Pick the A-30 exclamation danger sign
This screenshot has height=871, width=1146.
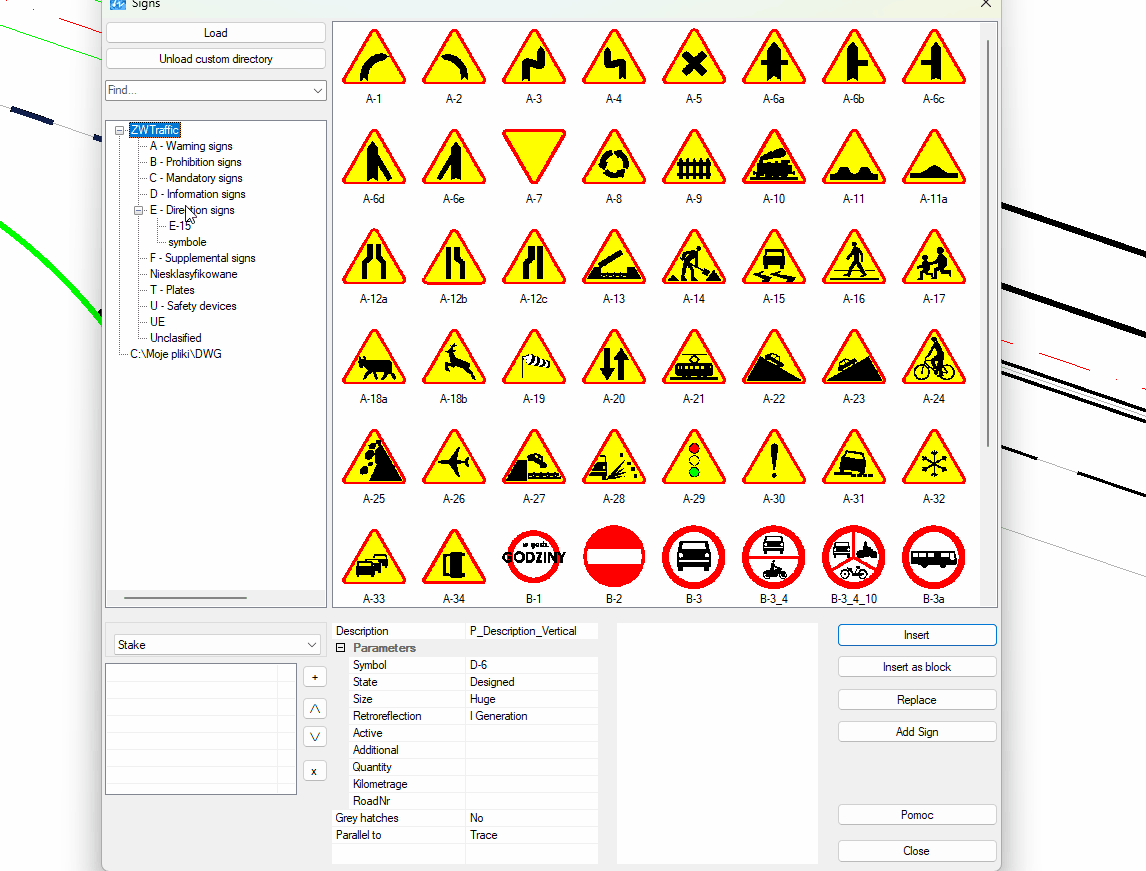click(x=774, y=457)
